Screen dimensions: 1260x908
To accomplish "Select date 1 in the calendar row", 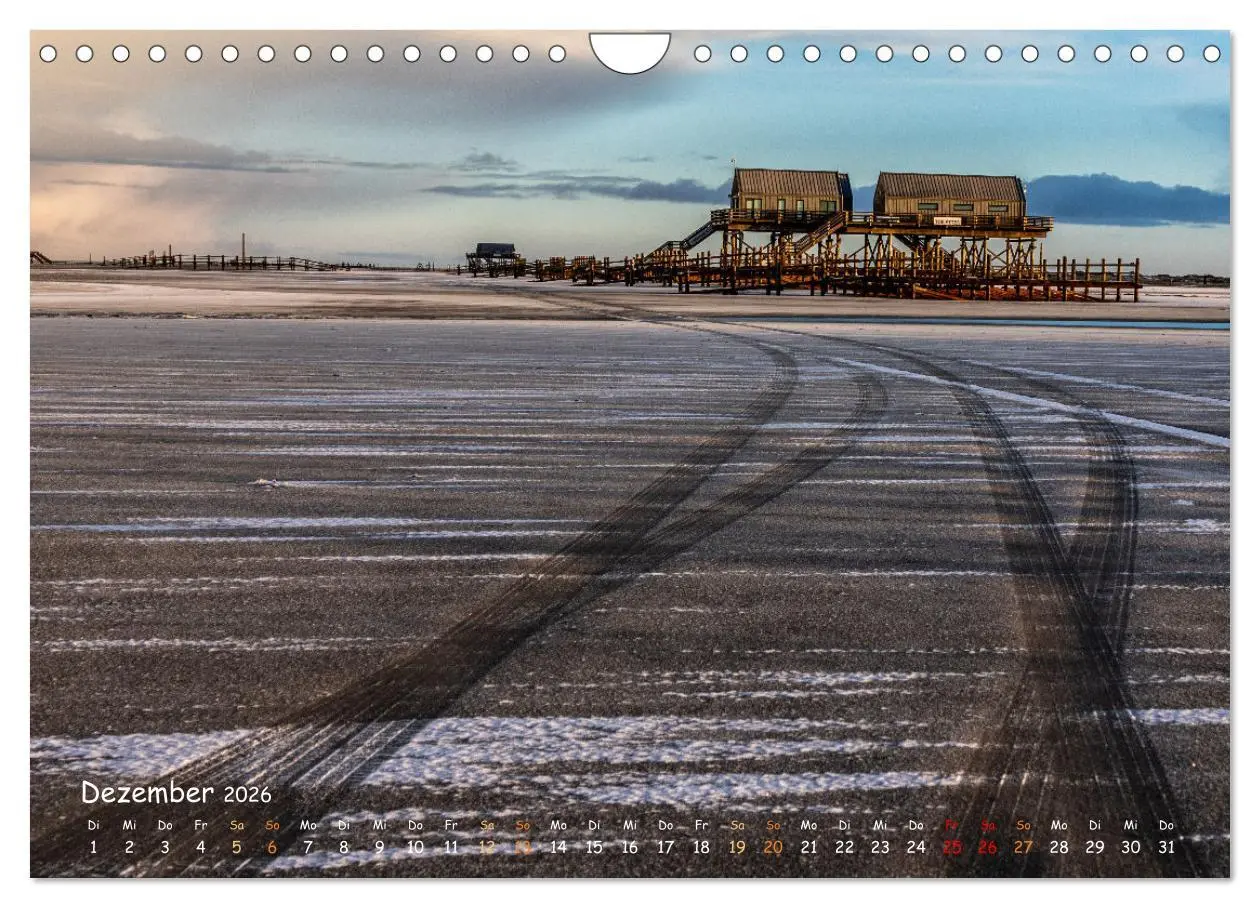I will coord(94,847).
